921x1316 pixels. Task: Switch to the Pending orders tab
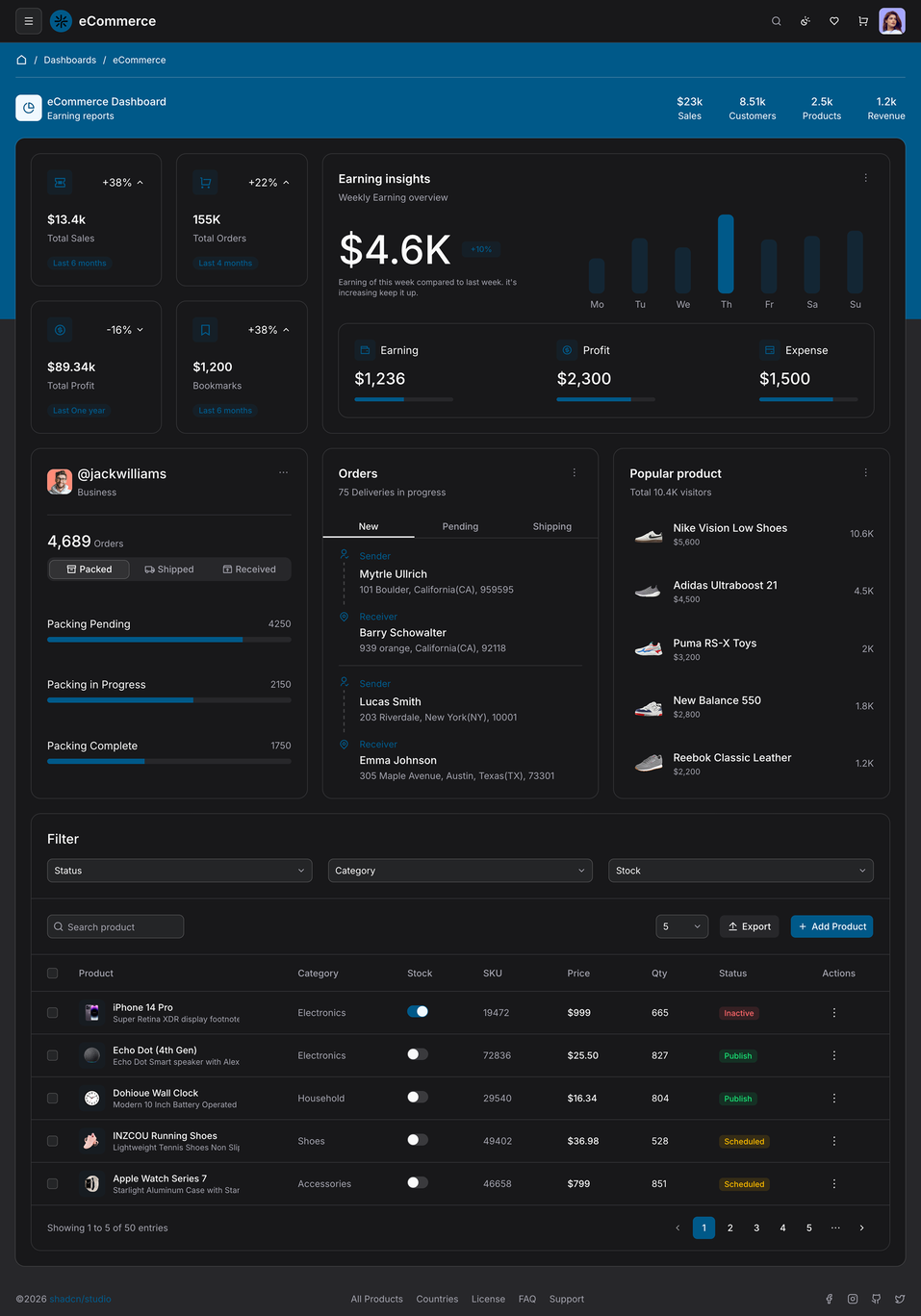(x=460, y=526)
